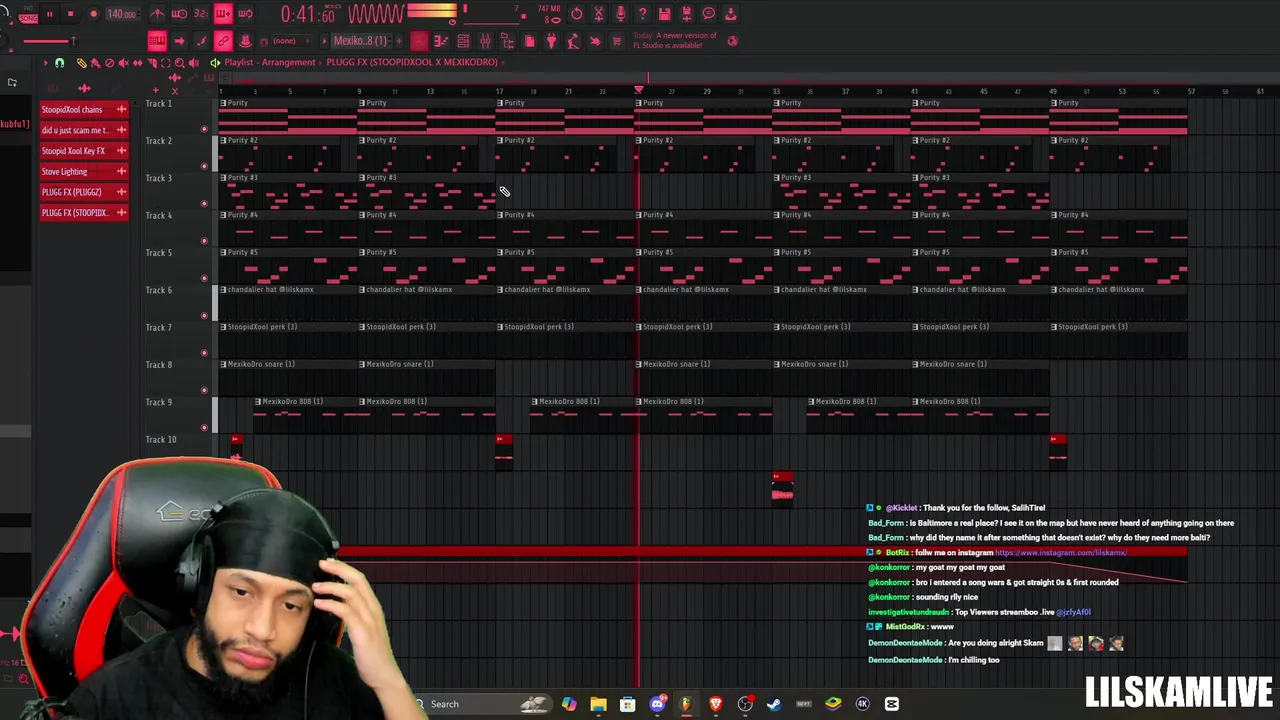
Task: Open the Piano roll view icon
Action: [x=441, y=41]
